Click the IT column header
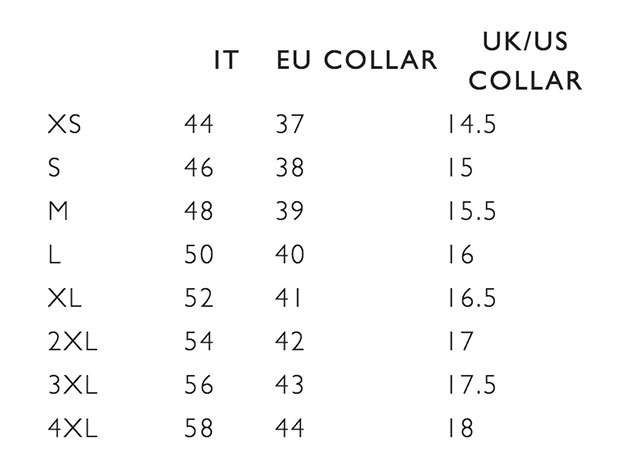 tap(226, 60)
